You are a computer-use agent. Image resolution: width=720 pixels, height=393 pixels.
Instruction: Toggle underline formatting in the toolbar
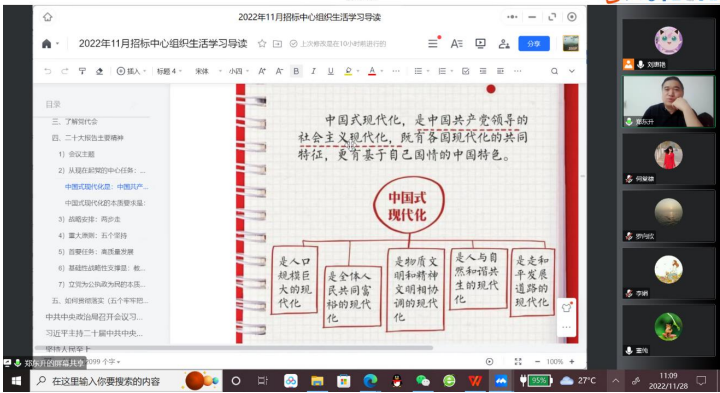(x=330, y=71)
